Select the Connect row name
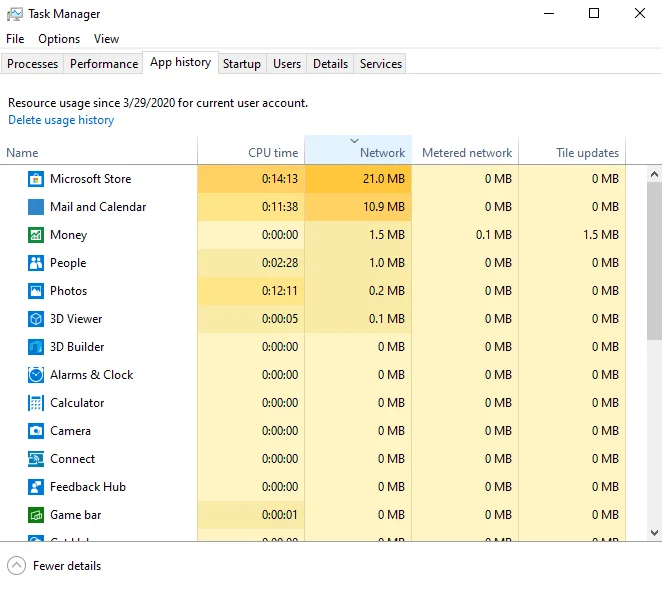This screenshot has height=590, width=662. point(73,459)
